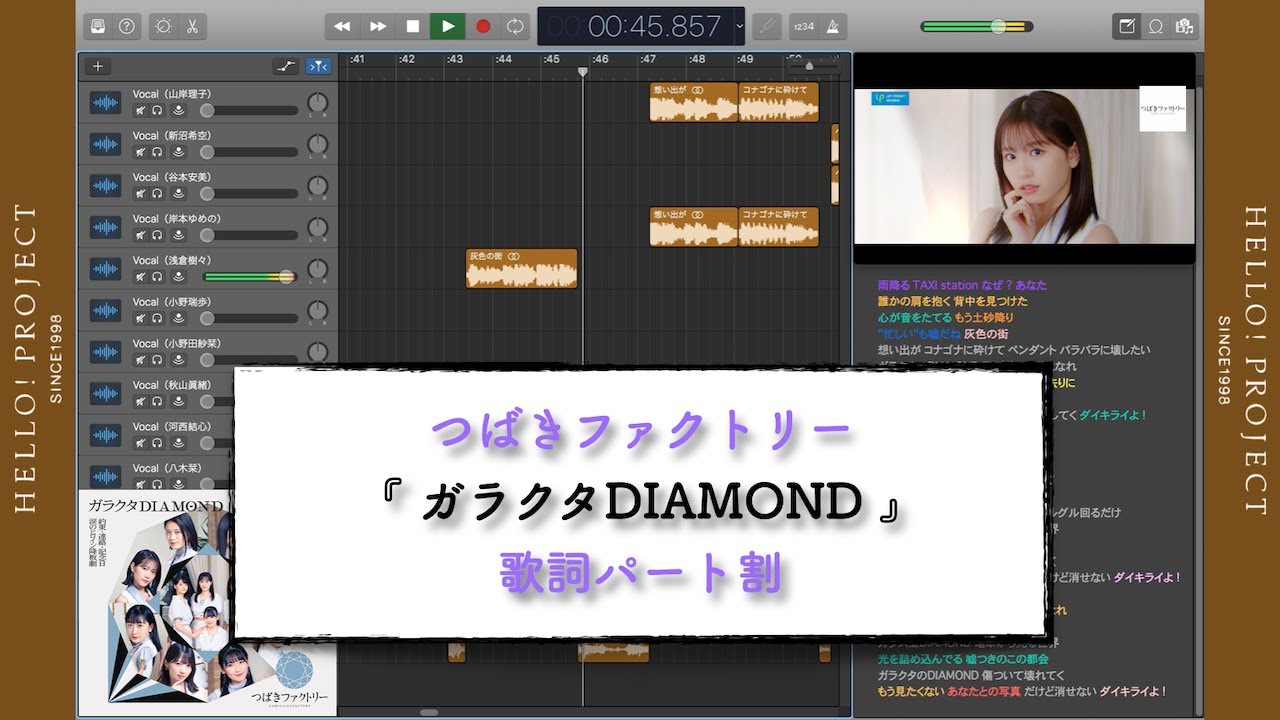The image size is (1280, 720).
Task: Click the Vocal（小野瑞歩）waveform track icon
Action: coord(105,310)
